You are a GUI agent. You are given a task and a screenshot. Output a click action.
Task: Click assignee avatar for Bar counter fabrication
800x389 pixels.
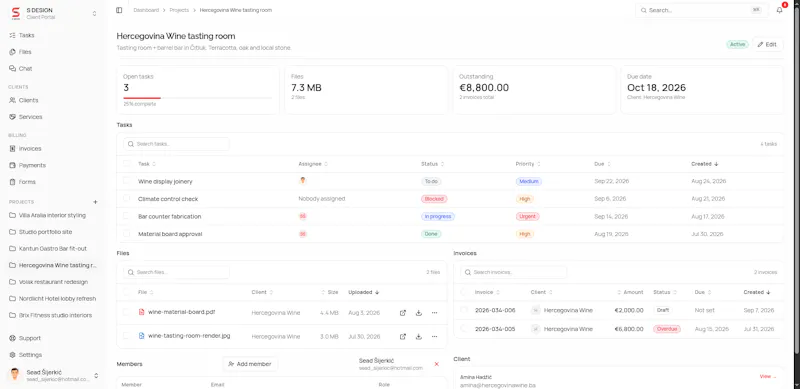303,216
